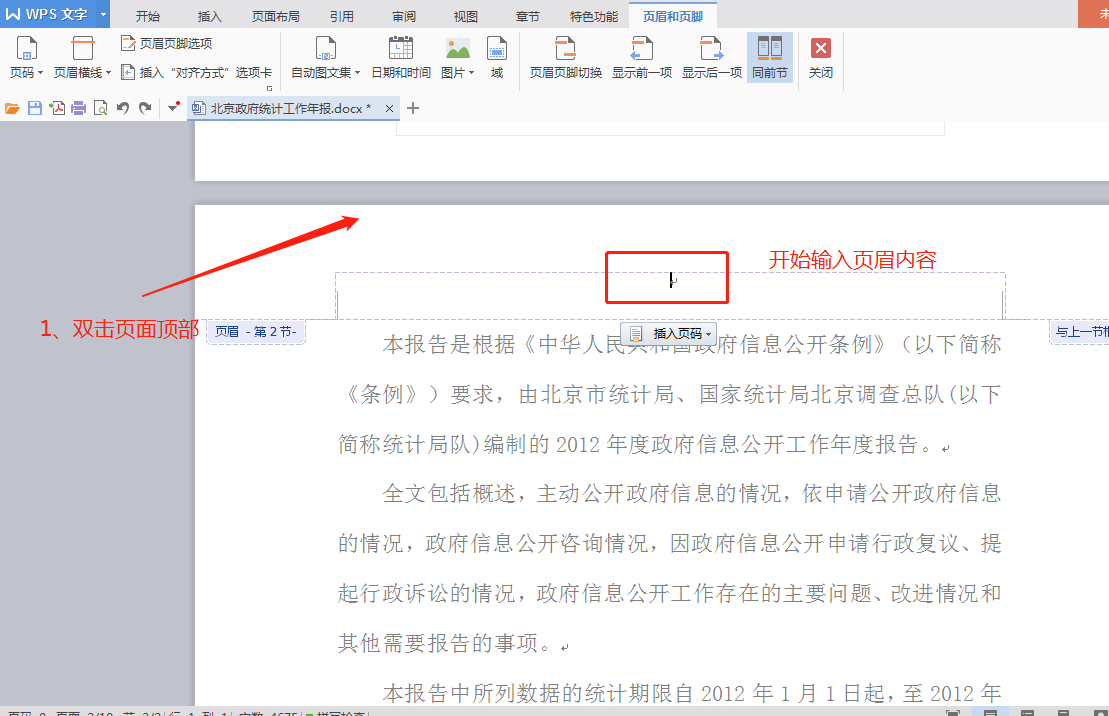Switch to the 视图 ribbon tab
This screenshot has width=1109, height=716.
[x=465, y=16]
